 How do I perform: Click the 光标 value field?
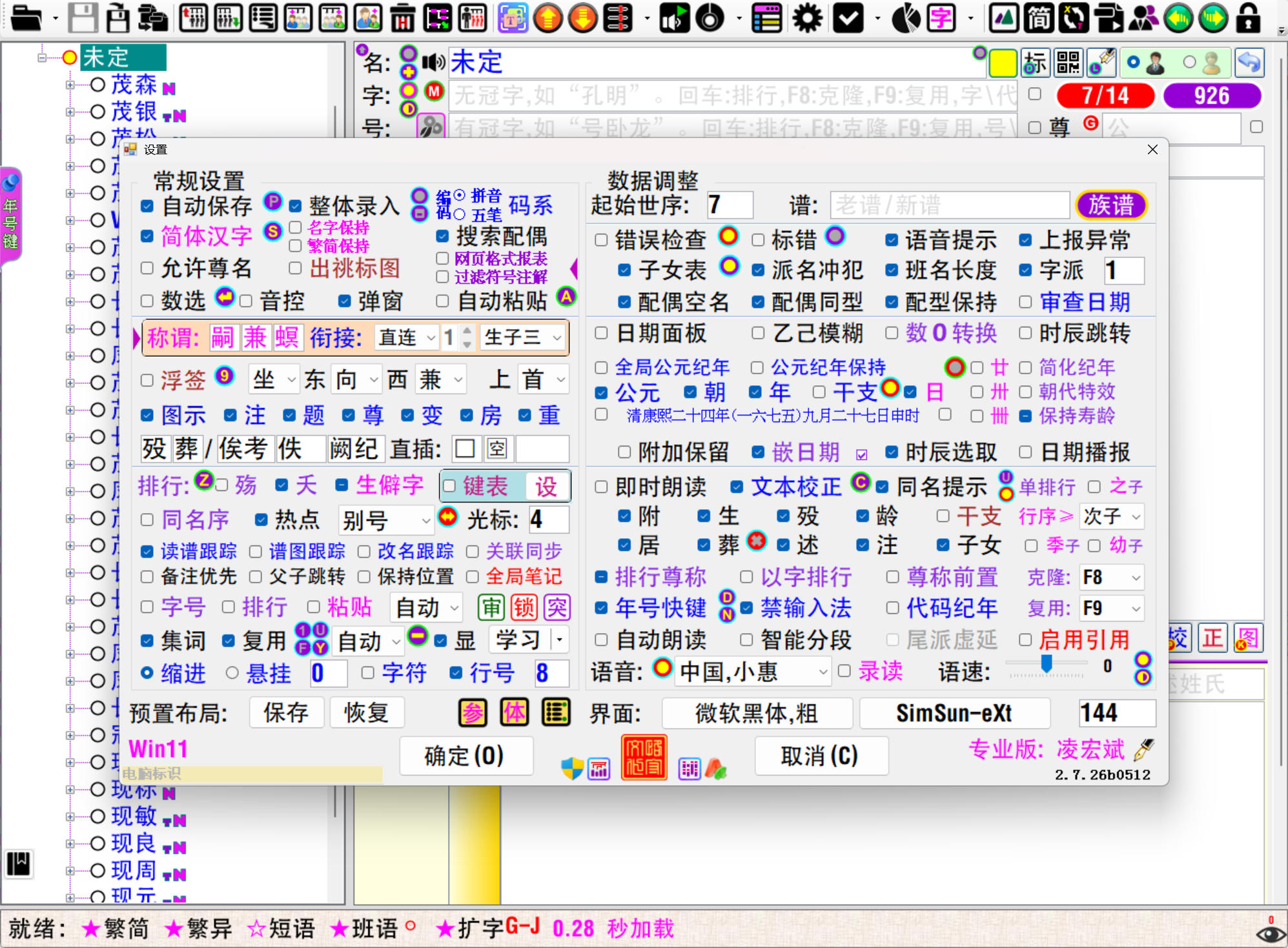548,519
